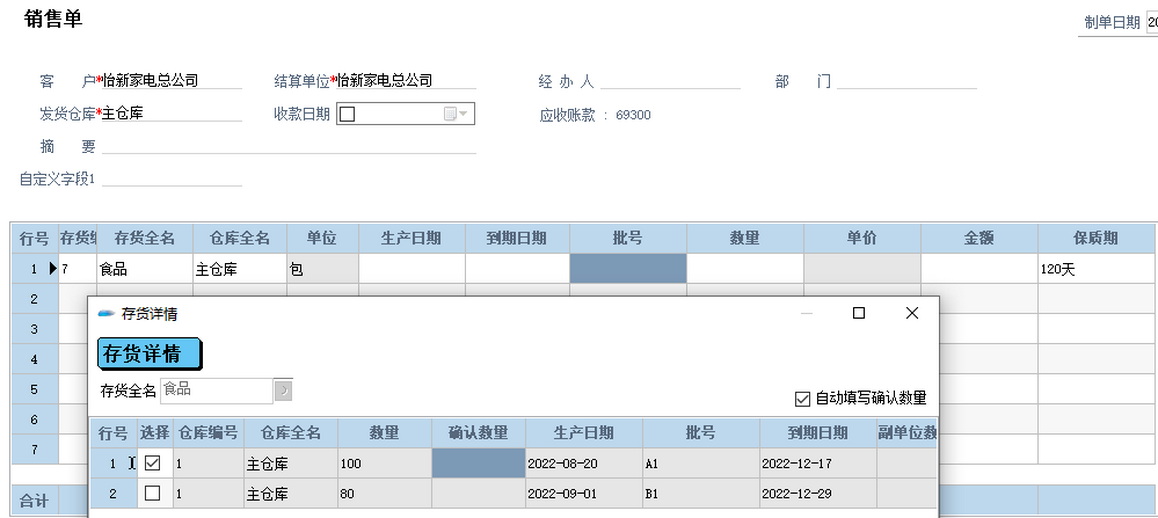
Task: Minimize the 存货详情 dialog window
Action: [806, 313]
